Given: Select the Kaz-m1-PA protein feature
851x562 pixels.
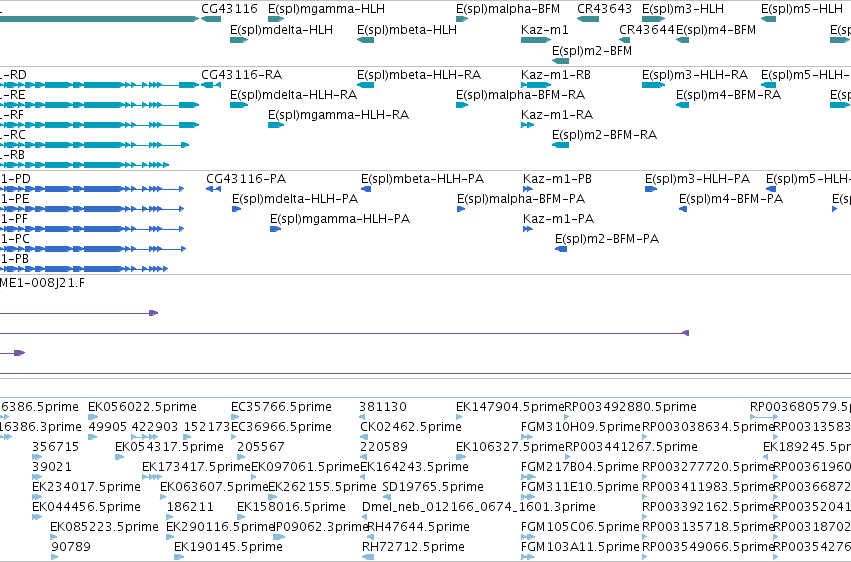Looking at the screenshot, I should 528,229.
